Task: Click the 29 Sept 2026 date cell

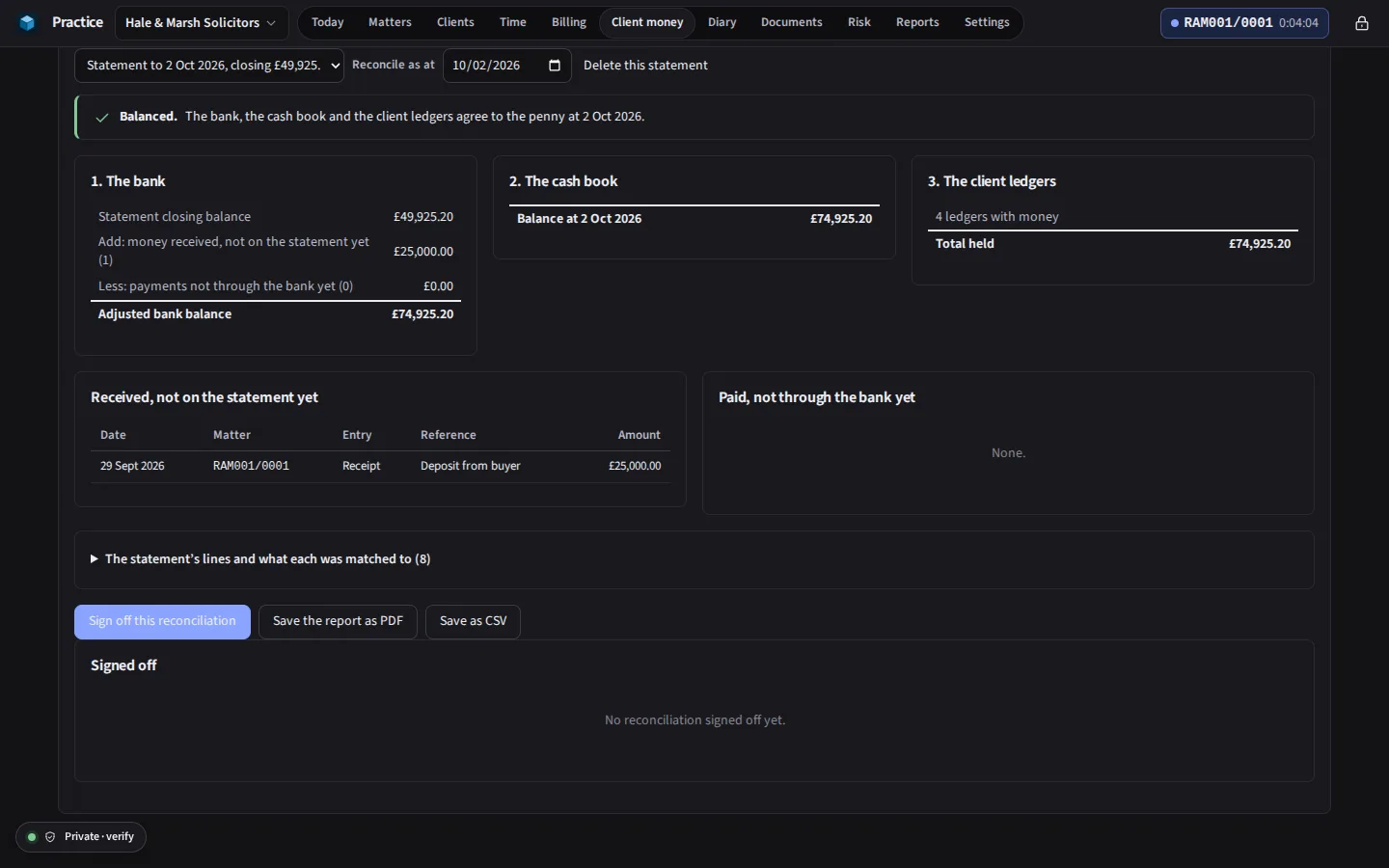Action: (x=132, y=466)
